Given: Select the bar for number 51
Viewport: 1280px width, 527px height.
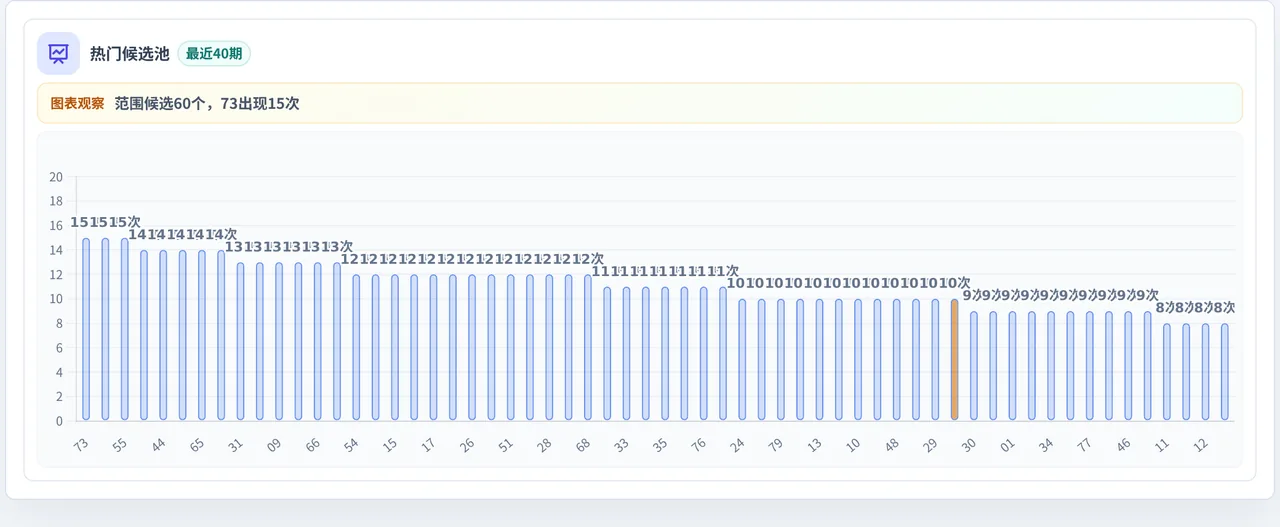Looking at the screenshot, I should click(511, 347).
